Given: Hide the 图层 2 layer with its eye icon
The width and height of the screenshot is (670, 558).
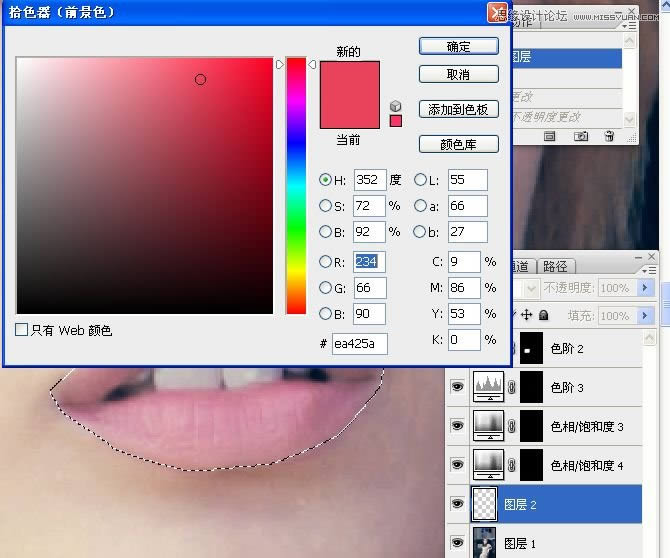Looking at the screenshot, I should (458, 505).
